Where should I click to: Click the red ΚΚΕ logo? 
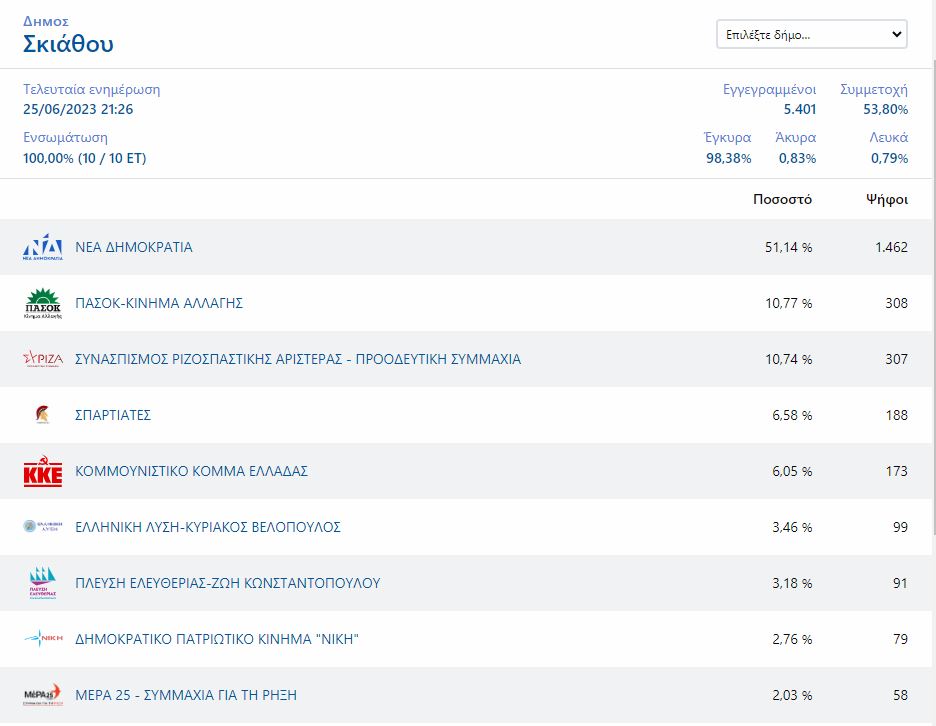coord(43,472)
